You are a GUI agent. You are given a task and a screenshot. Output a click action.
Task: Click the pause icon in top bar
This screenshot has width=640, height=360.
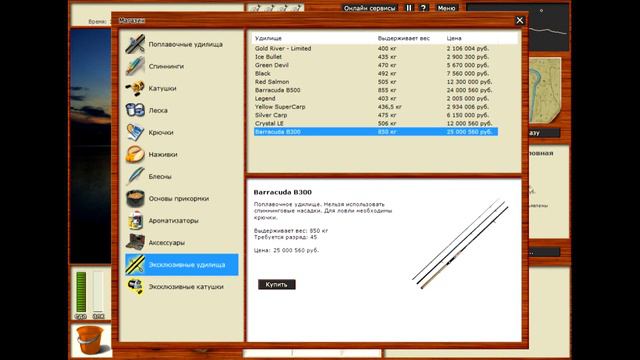click(409, 8)
